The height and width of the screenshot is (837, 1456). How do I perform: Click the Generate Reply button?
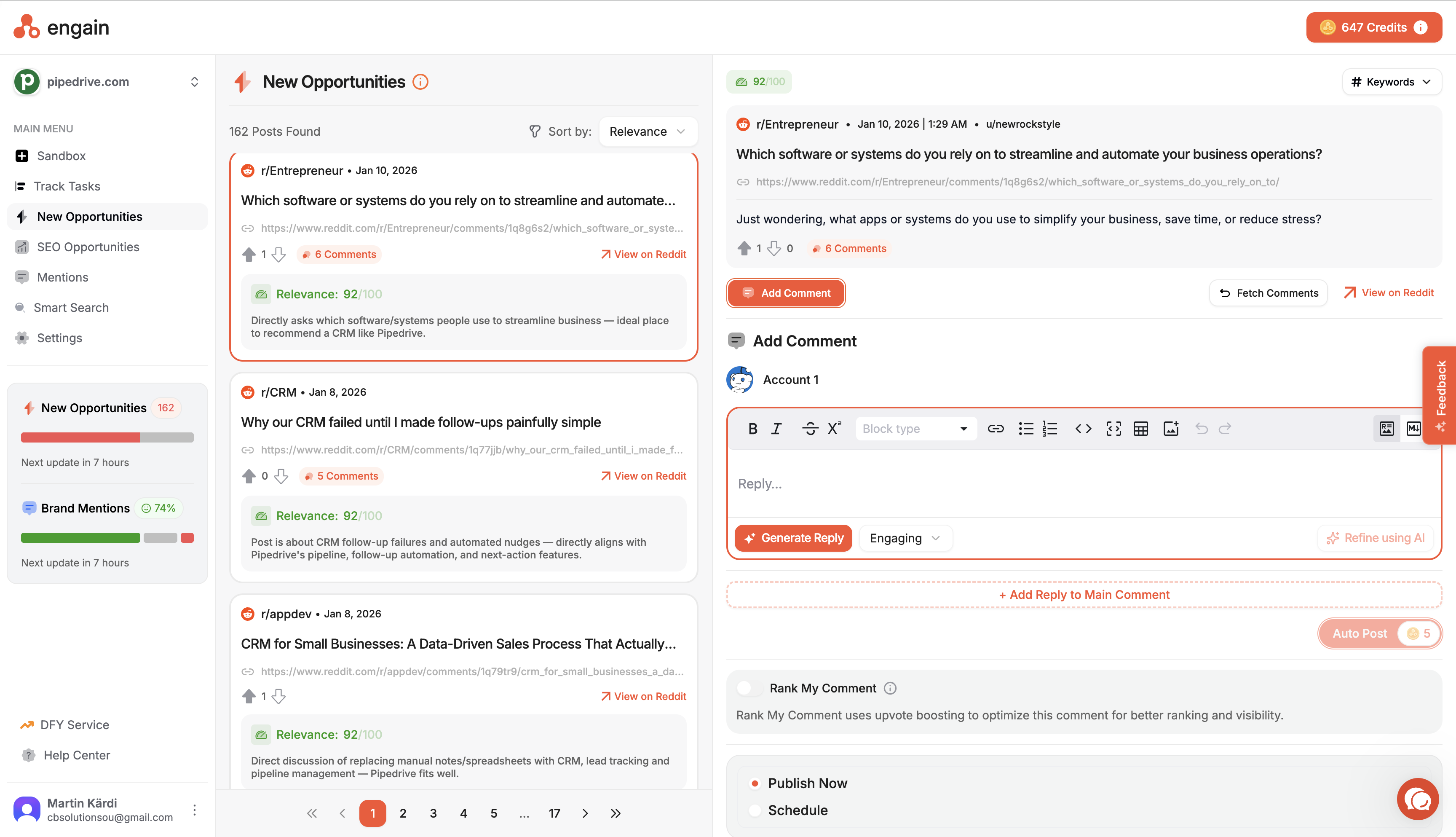point(793,538)
